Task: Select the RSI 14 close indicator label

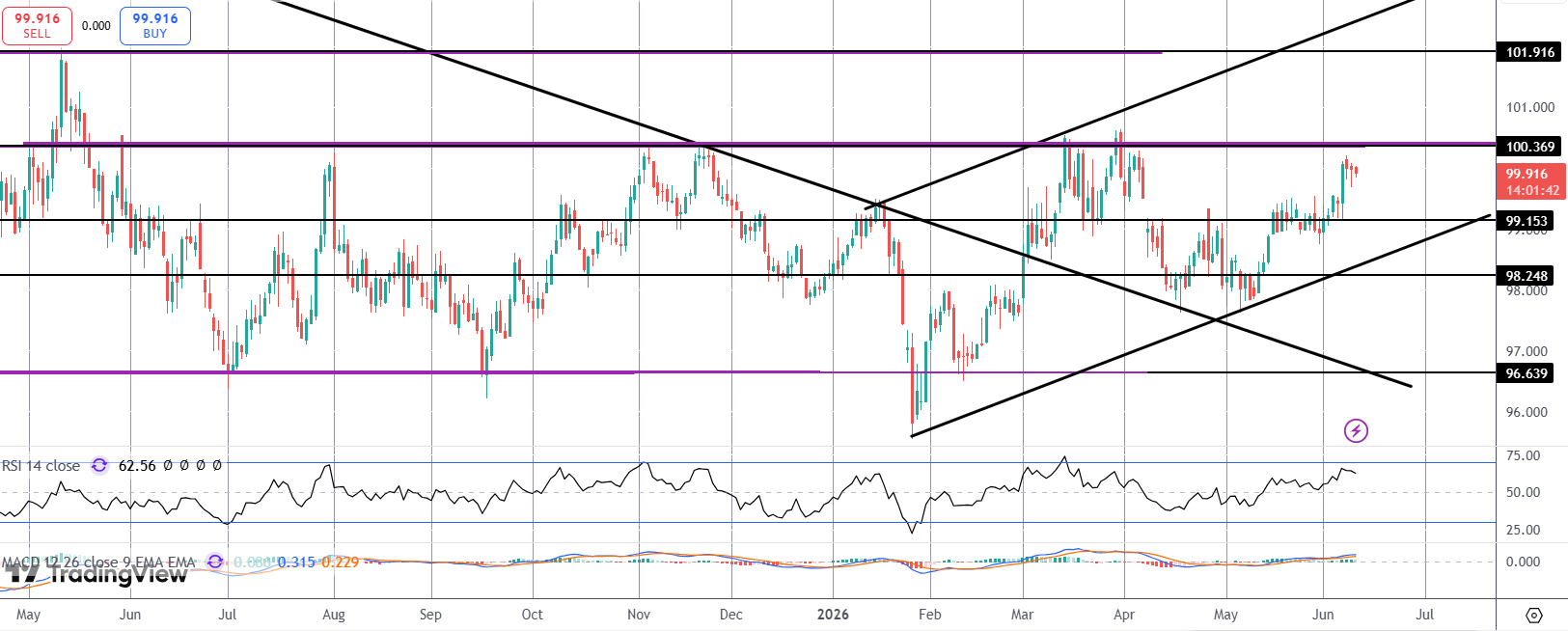Action: pyautogui.click(x=41, y=465)
